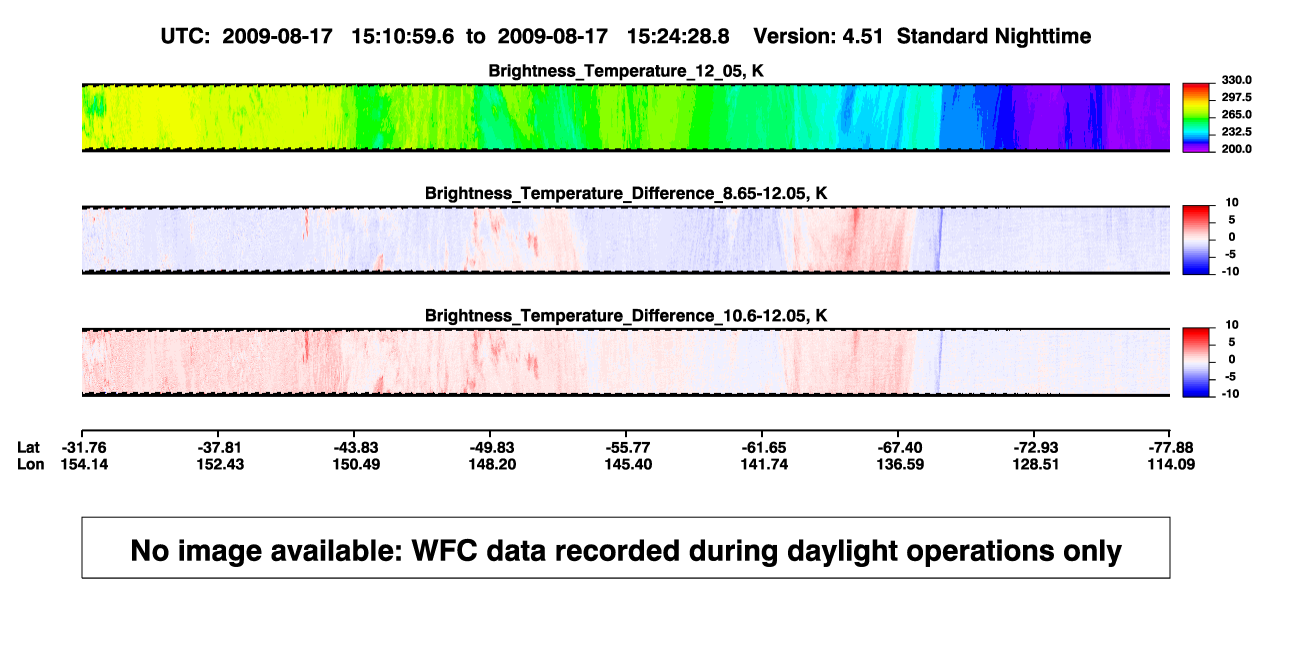Click latitude value -49.83

(490, 447)
